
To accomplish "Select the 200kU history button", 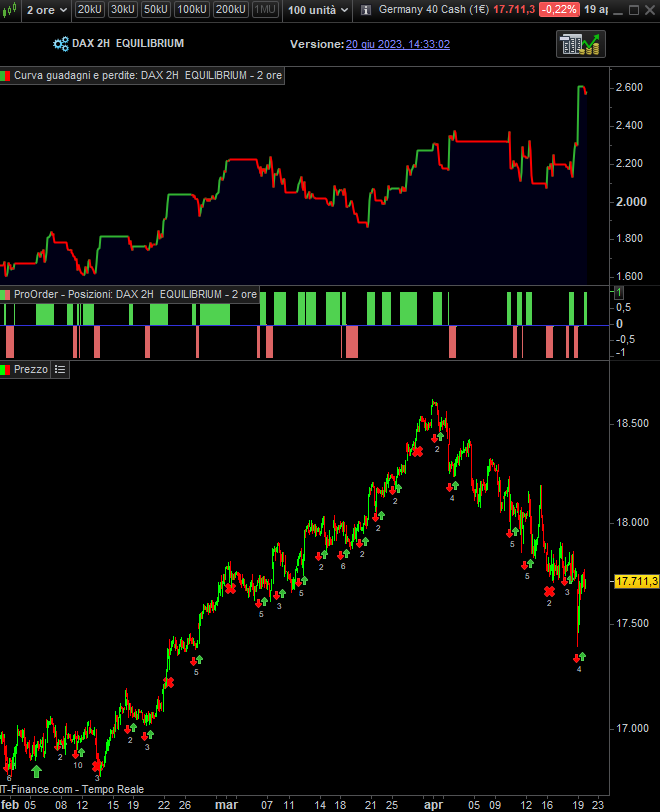I will click(231, 9).
